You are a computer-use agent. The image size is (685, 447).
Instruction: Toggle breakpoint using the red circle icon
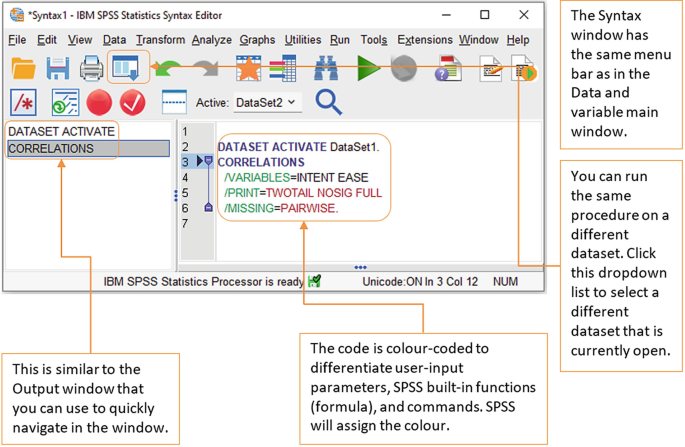coord(98,102)
